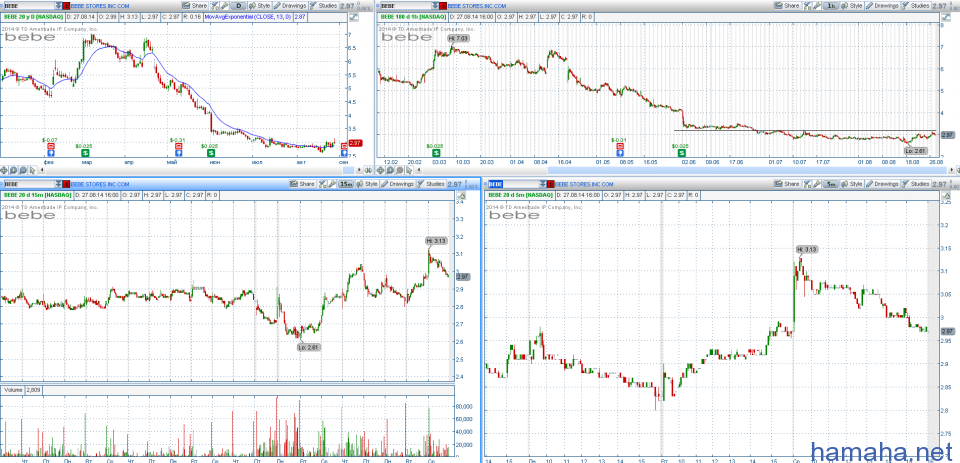Click the crosshair pan icon below top-left chart
Screen dimensions: 960x463
(x=6, y=167)
